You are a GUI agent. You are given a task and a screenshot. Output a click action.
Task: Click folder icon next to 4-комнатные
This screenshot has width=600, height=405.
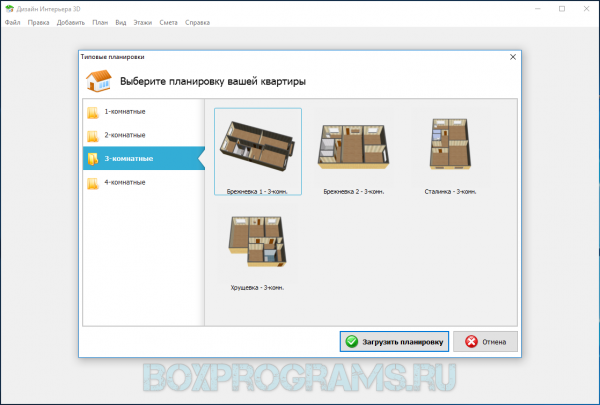point(93,183)
